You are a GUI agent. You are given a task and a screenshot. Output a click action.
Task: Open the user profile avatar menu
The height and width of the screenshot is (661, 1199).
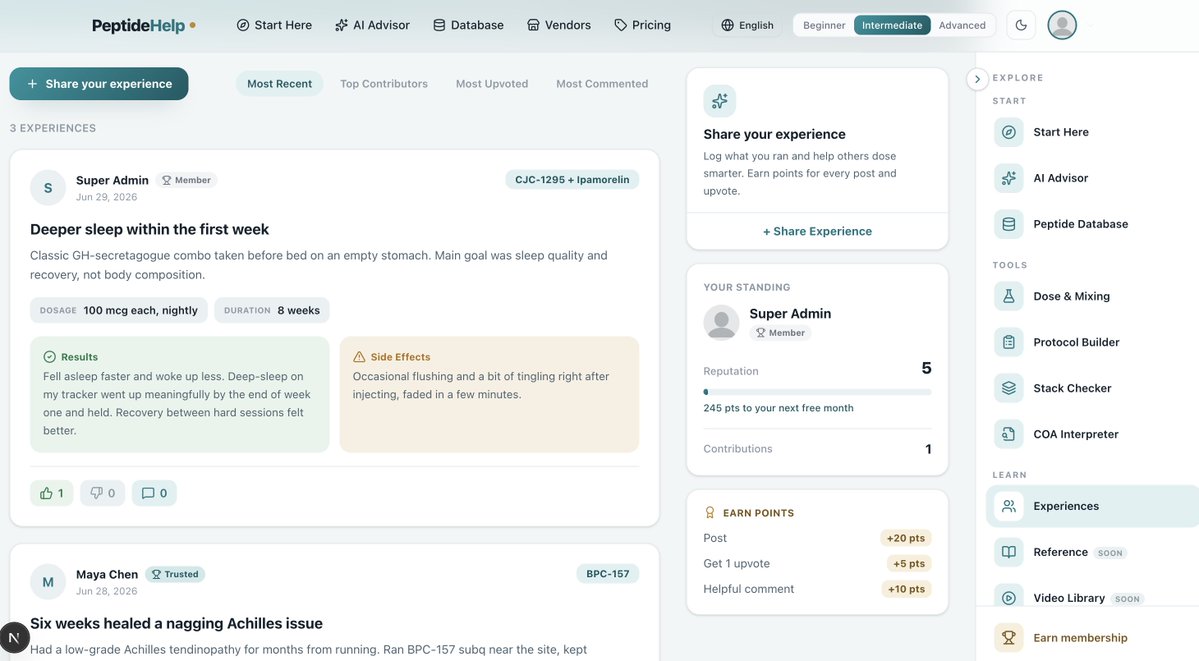[x=1061, y=25]
